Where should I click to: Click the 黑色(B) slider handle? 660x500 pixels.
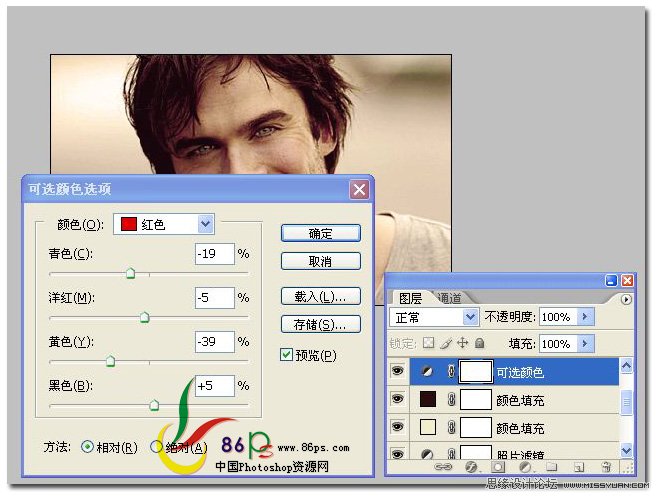tap(154, 405)
